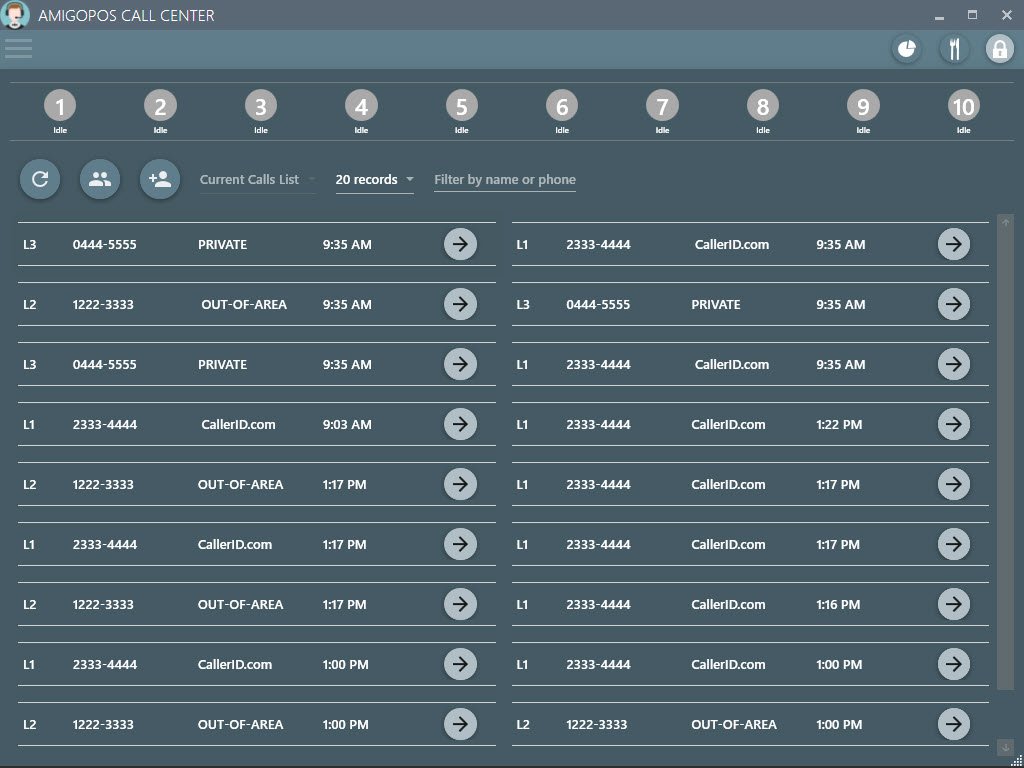Select idle phone line 1
This screenshot has height=768, width=1024.
click(x=60, y=107)
